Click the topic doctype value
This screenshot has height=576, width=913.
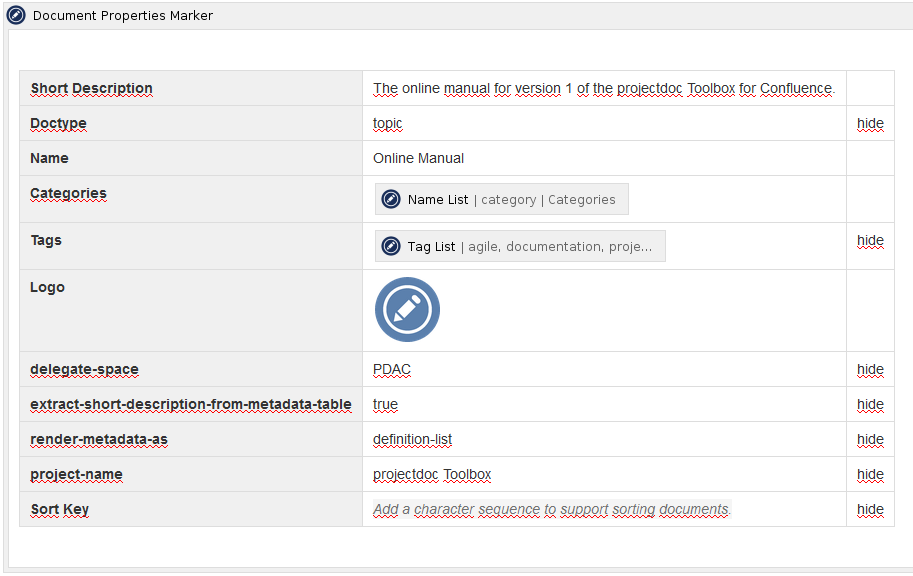click(x=387, y=124)
